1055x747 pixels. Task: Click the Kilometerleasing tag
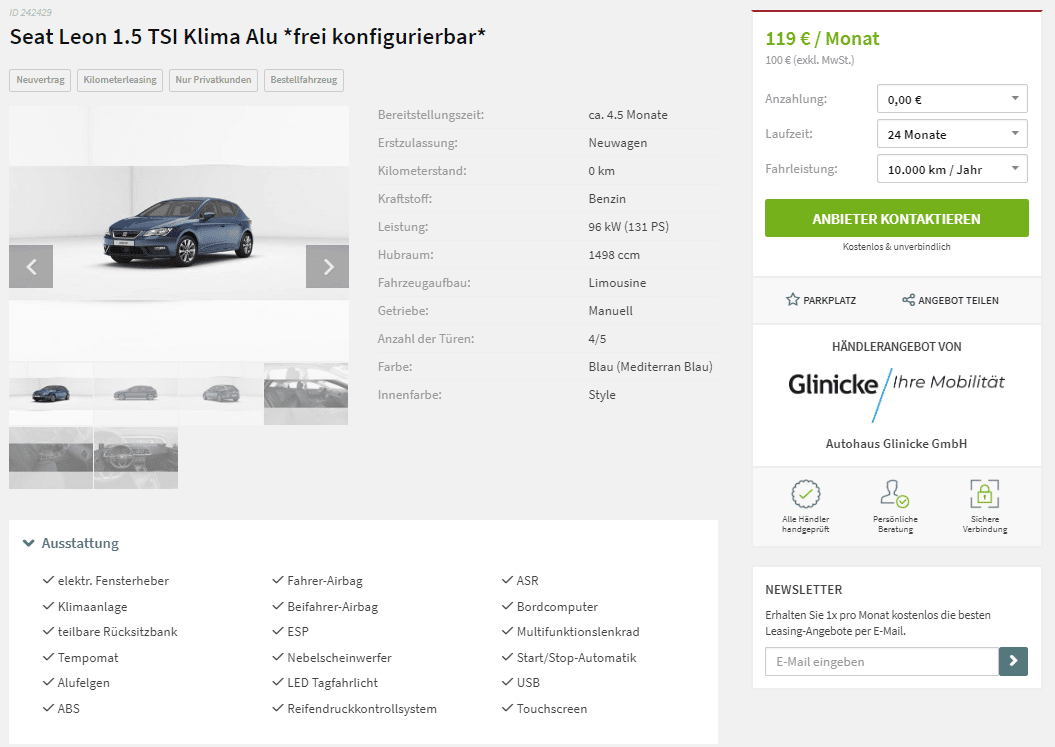(120, 80)
